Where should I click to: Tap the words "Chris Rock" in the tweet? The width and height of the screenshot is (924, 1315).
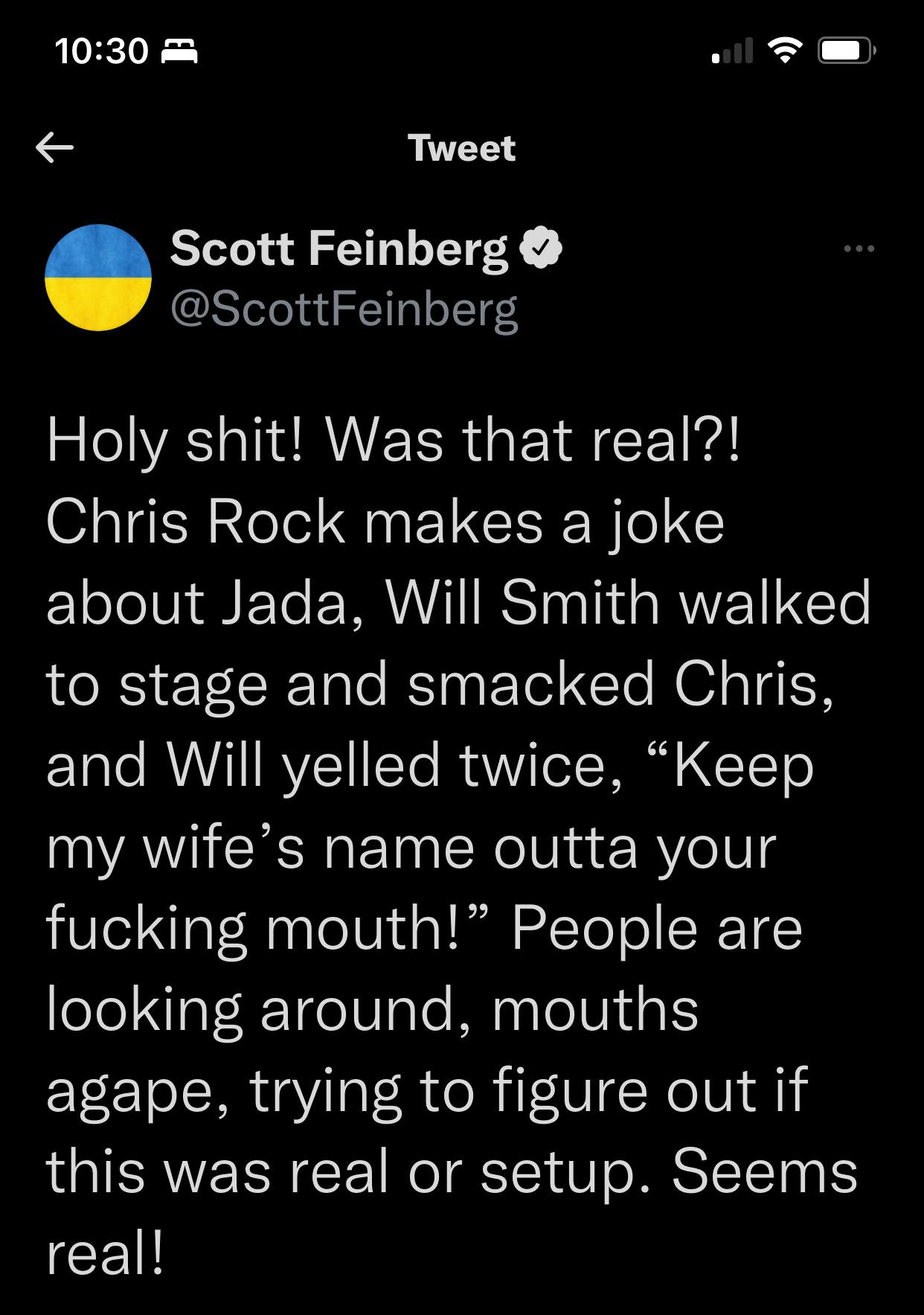coord(196,522)
